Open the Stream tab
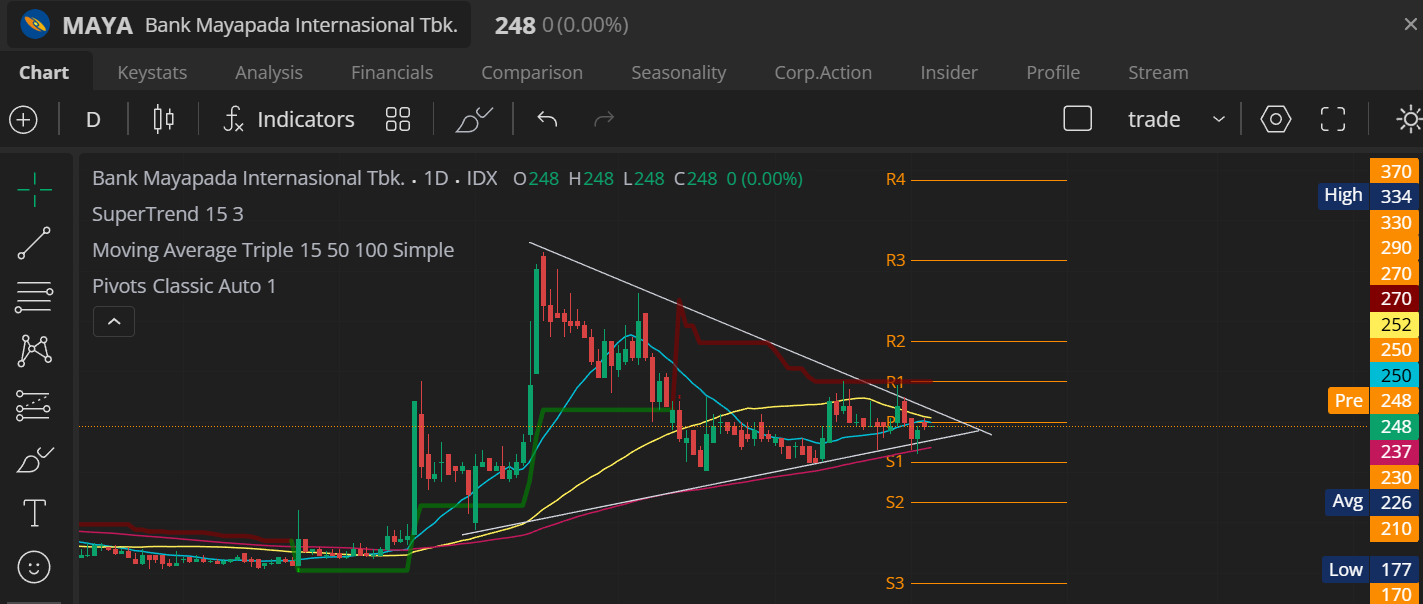Screen dimensions: 1423x604 coord(1158,72)
